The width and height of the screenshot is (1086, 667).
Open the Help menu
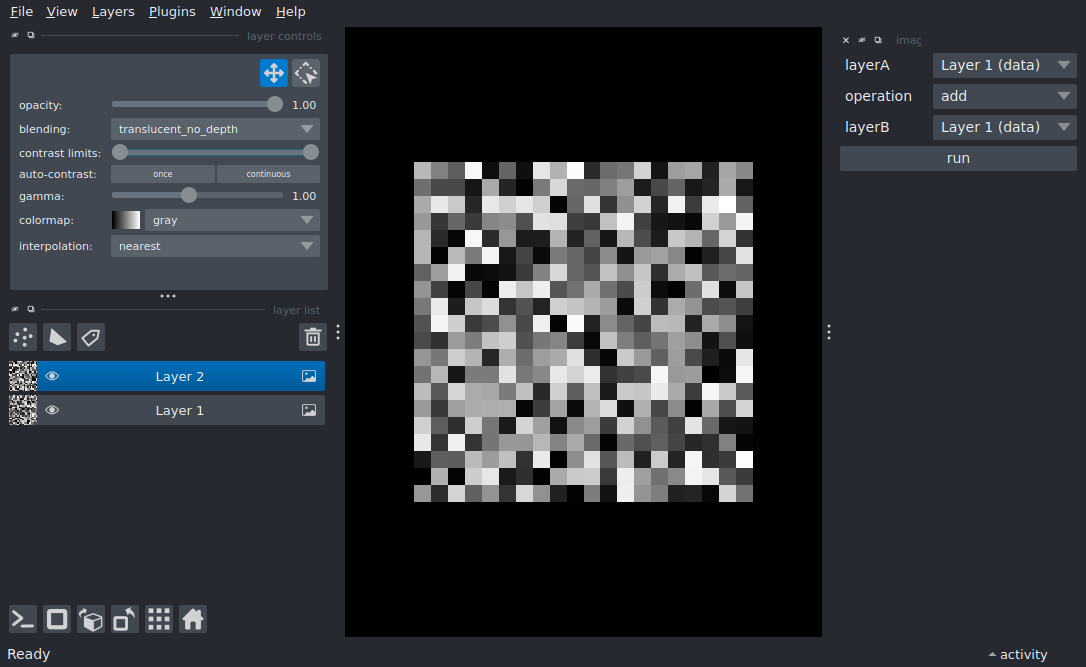click(x=290, y=12)
